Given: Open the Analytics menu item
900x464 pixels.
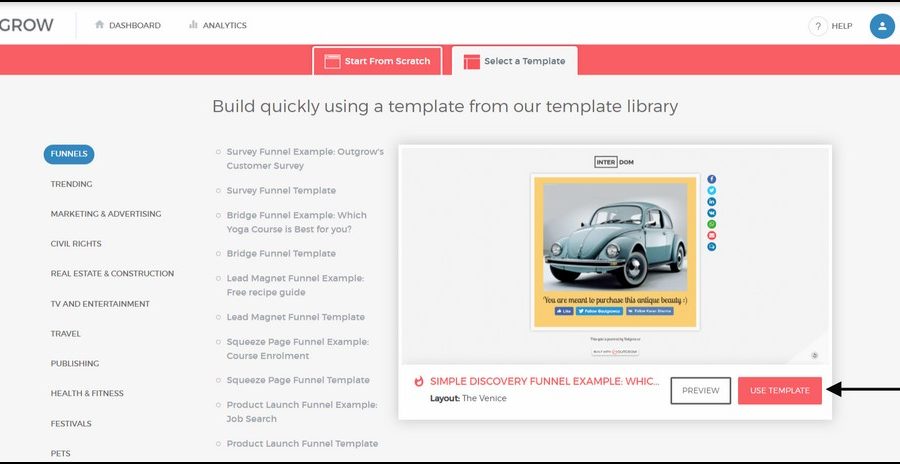Looking at the screenshot, I should pos(217,25).
